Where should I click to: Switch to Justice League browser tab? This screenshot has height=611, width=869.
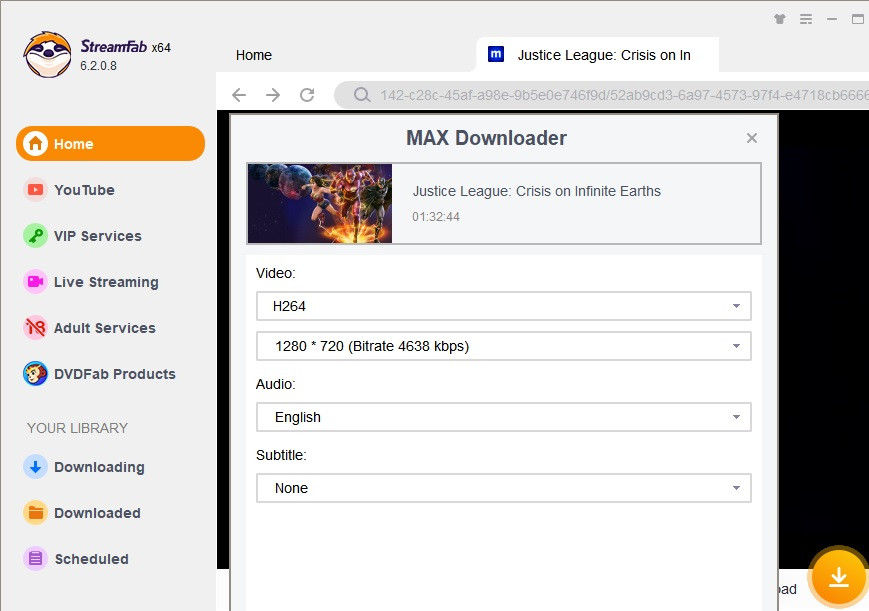pos(597,55)
